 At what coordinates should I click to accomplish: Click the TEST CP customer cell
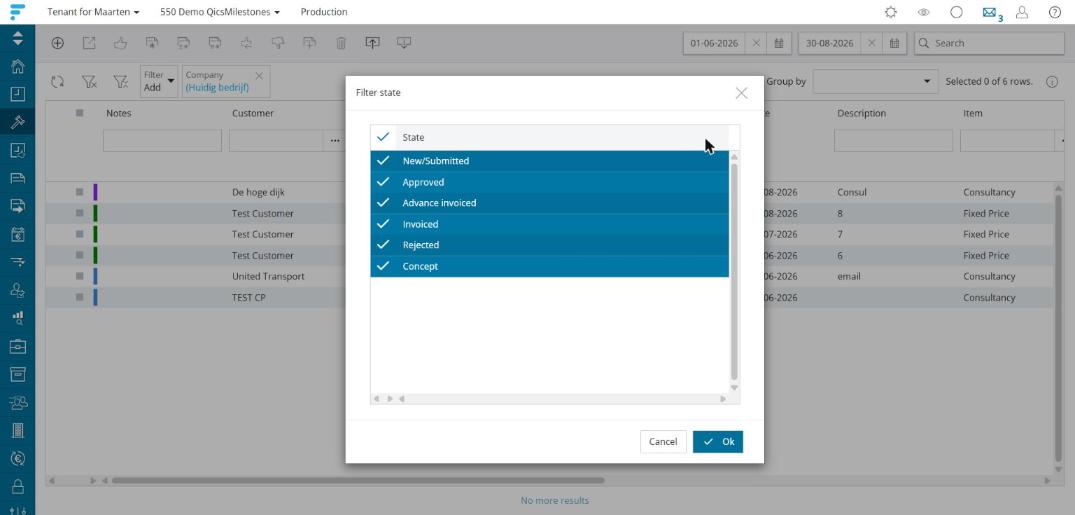(248, 298)
